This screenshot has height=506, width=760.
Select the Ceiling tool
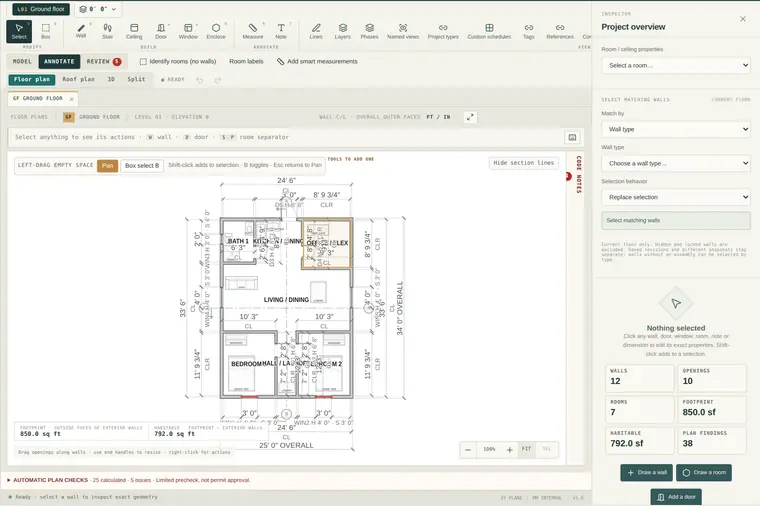pyautogui.click(x=134, y=31)
